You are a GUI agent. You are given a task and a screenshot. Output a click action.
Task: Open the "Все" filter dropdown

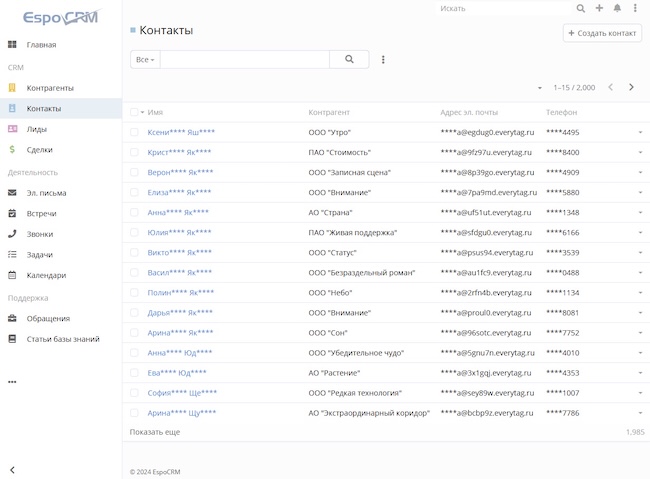tap(145, 60)
